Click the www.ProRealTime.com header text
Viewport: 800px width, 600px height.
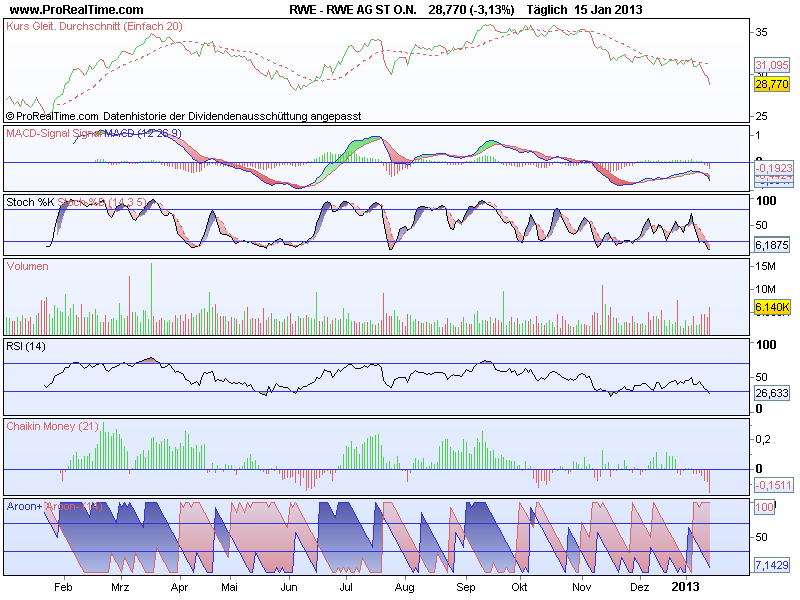point(77,10)
